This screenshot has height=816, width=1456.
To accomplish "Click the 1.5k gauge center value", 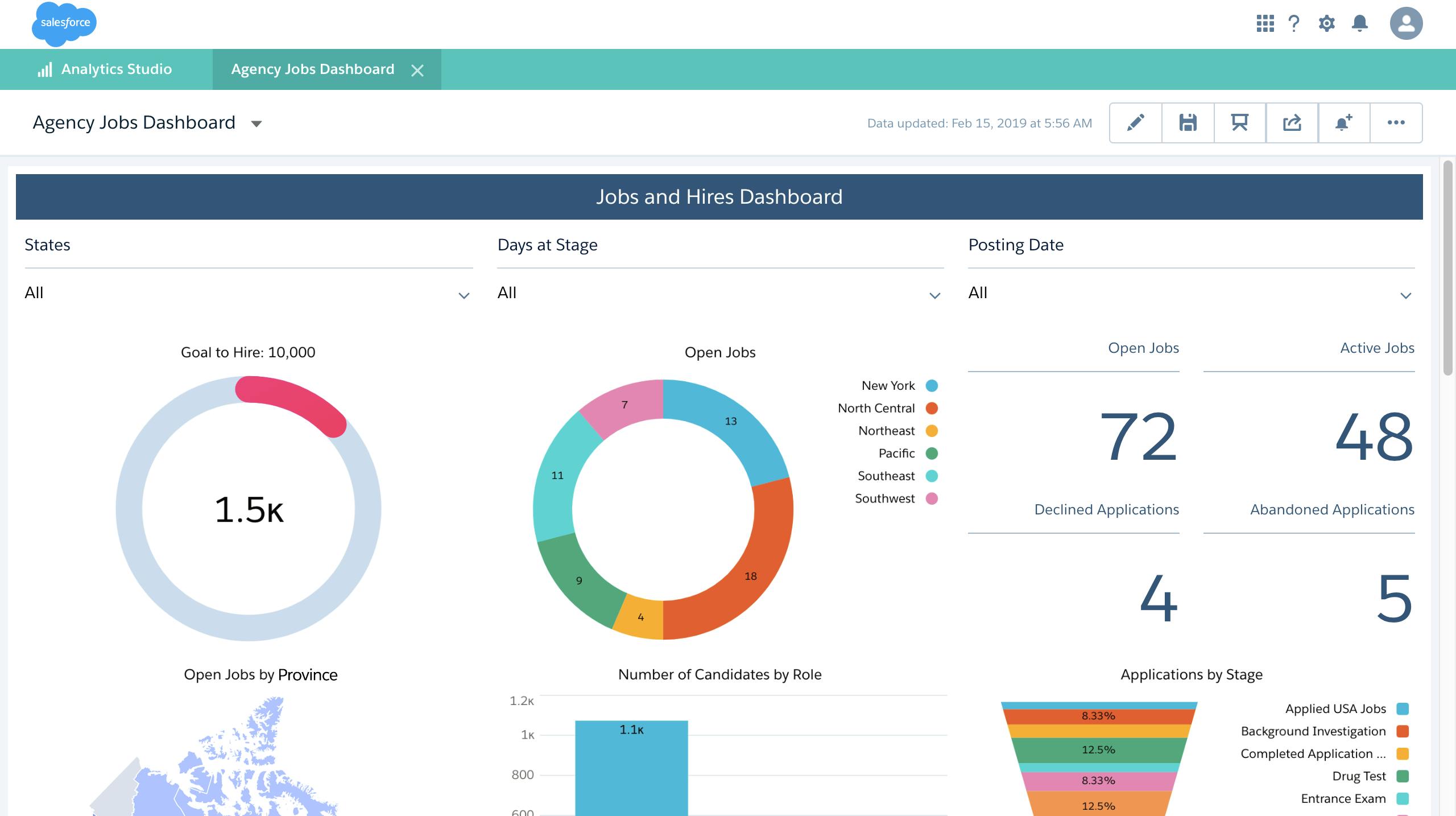I will 249,509.
